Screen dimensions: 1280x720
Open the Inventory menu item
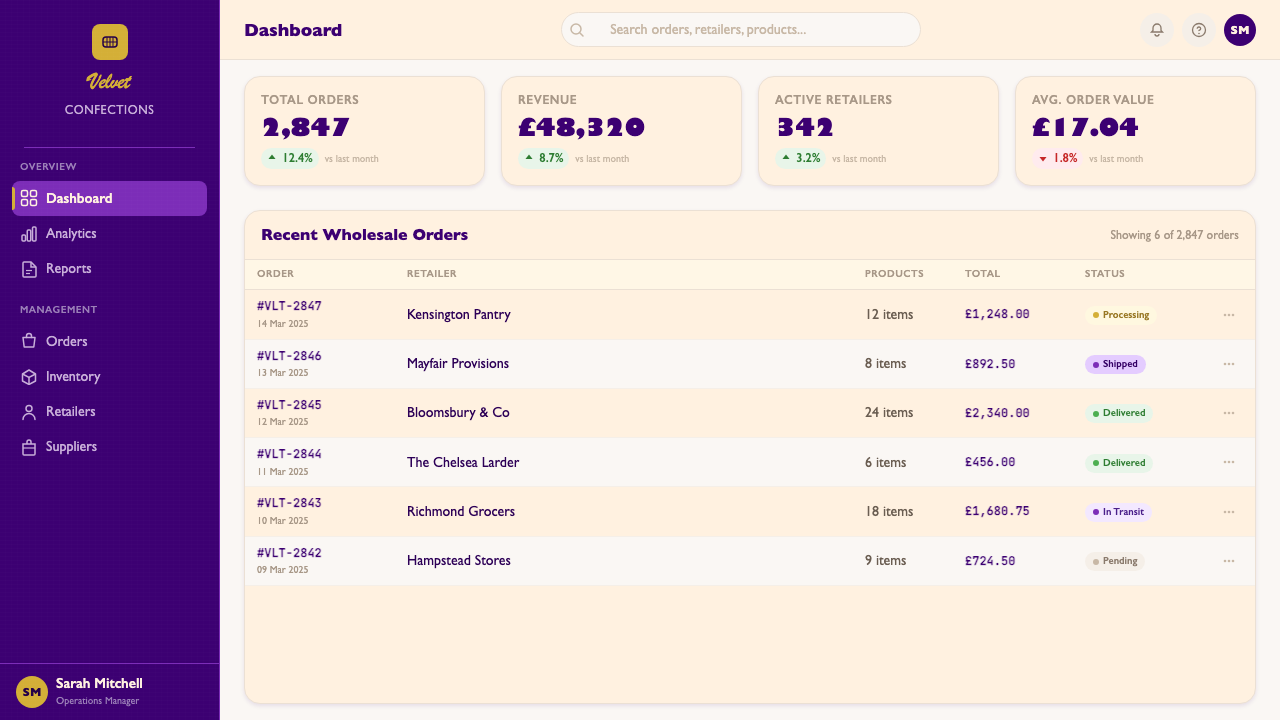pos(109,376)
